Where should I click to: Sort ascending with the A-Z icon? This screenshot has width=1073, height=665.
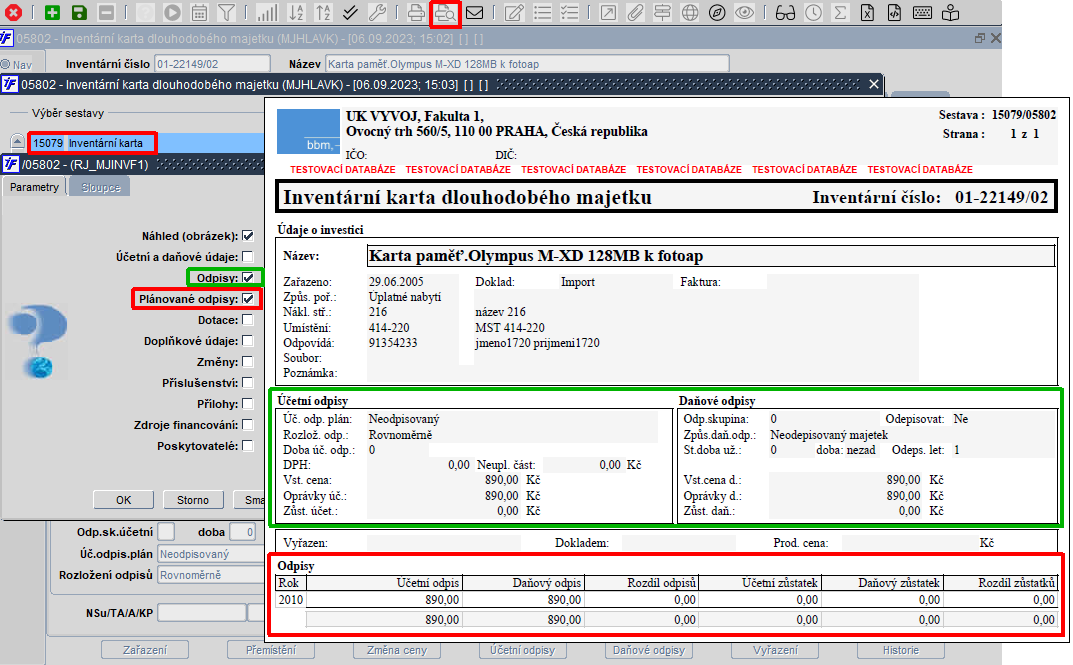(295, 13)
